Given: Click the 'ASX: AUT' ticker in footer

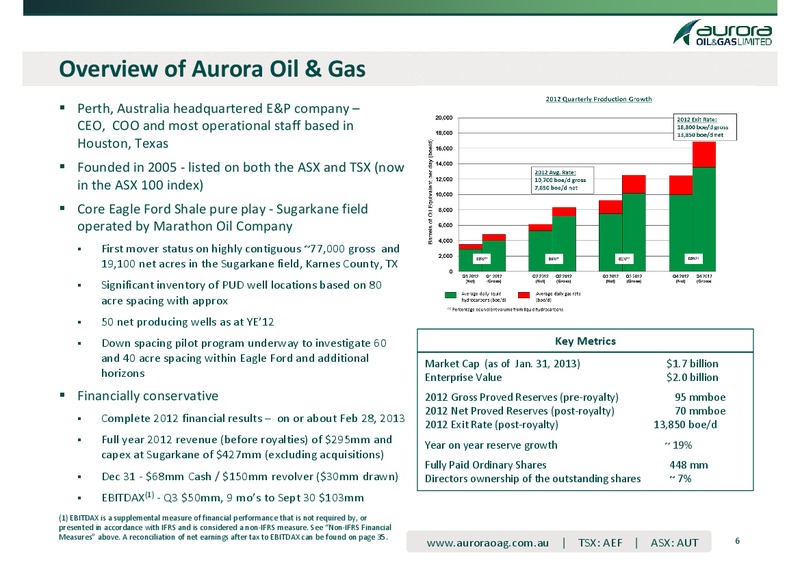Looking at the screenshot, I should [674, 543].
